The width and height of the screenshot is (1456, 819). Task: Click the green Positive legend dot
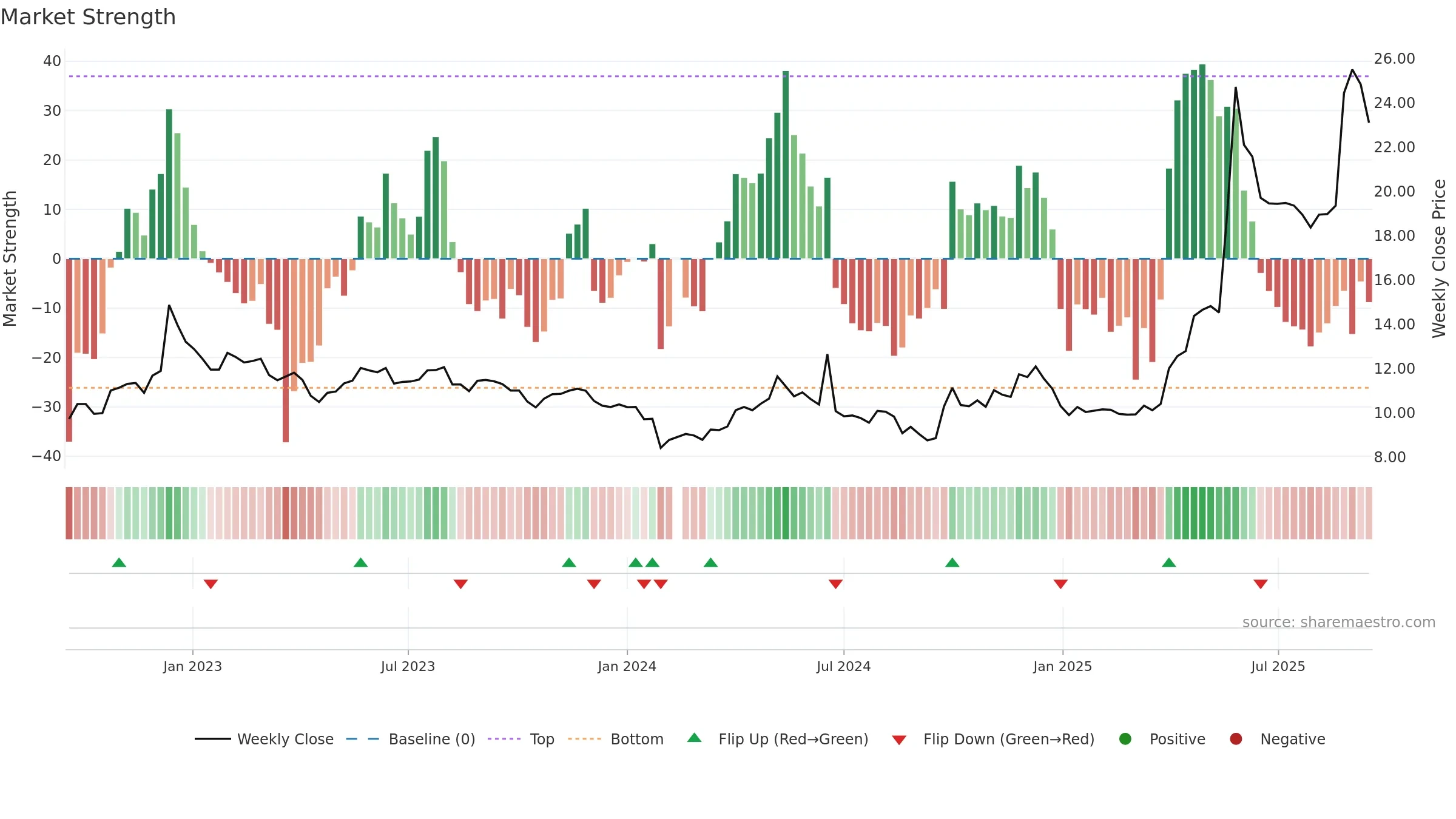(1125, 739)
